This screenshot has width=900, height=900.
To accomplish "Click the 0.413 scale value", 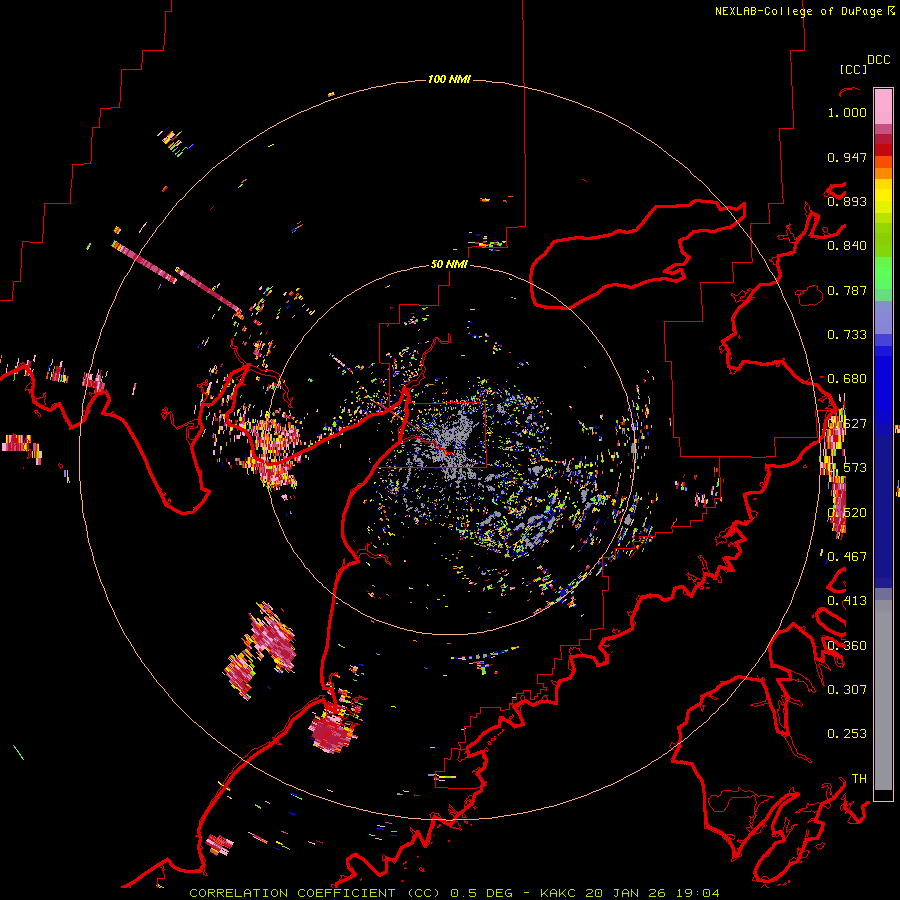I will pyautogui.click(x=847, y=601).
